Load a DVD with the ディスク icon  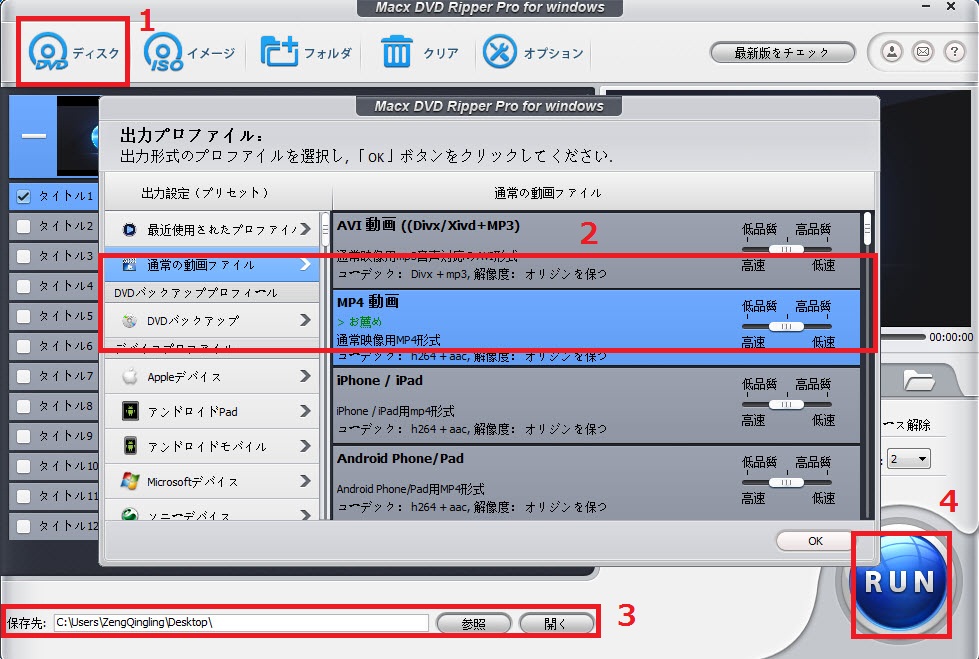48,51
